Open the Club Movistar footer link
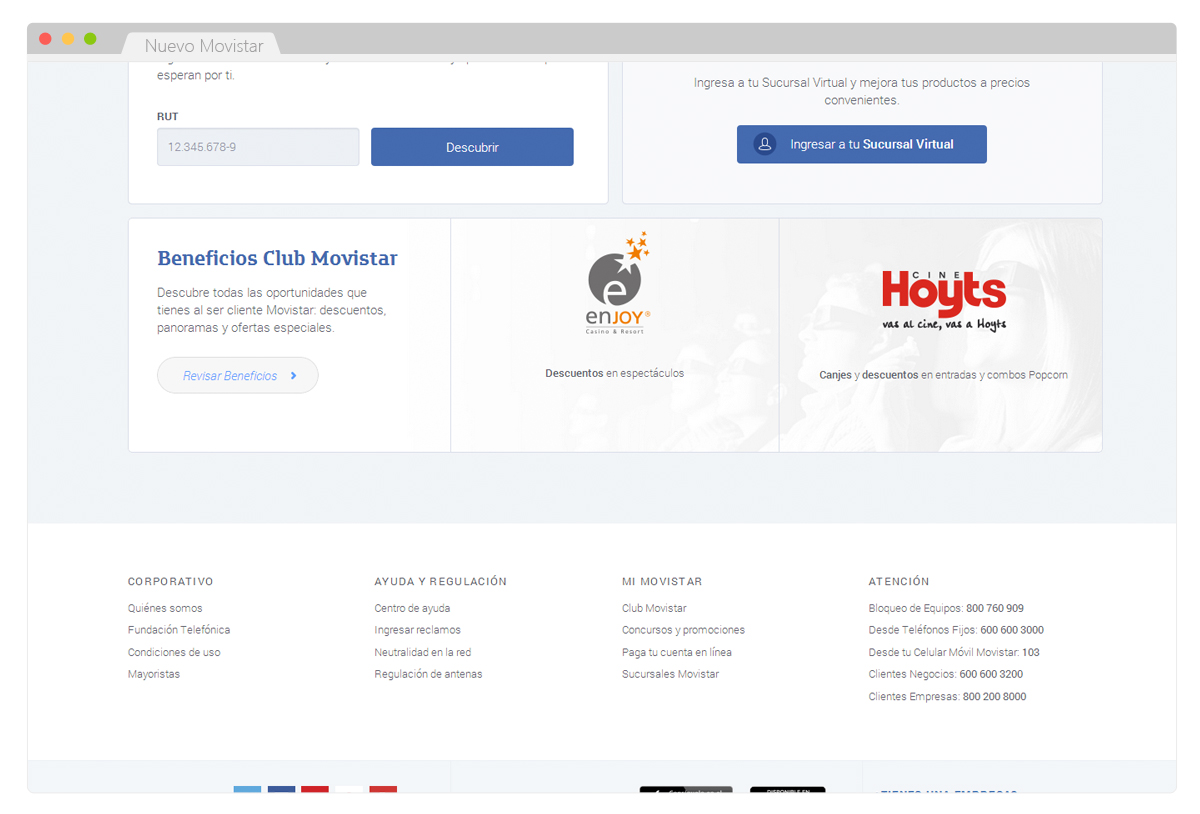The width and height of the screenshot is (1200, 814). pyautogui.click(x=654, y=608)
